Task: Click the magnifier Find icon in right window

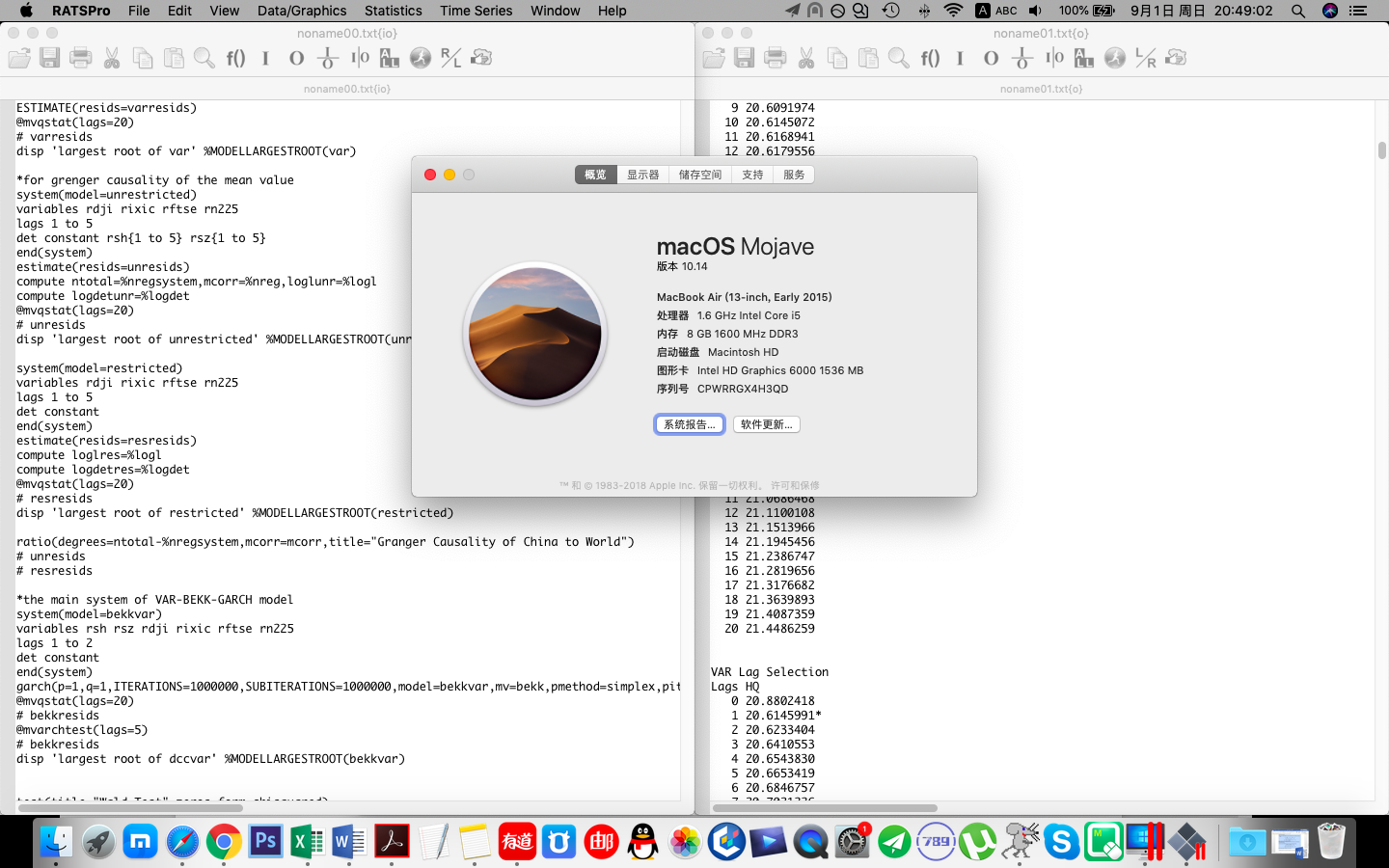Action: tap(899, 58)
